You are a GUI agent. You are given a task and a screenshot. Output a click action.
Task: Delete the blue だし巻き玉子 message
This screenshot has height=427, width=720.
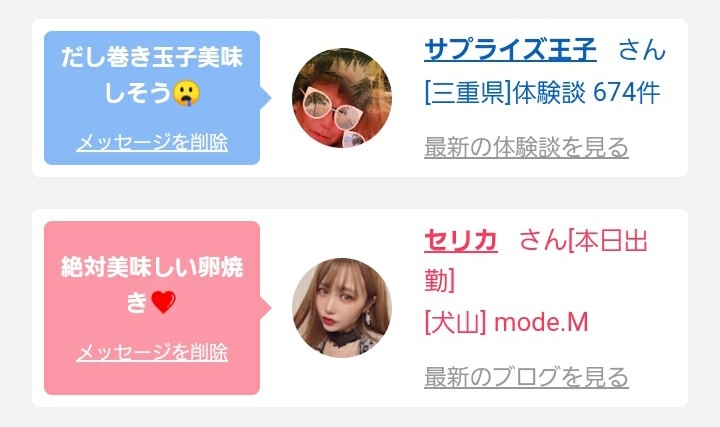152,142
